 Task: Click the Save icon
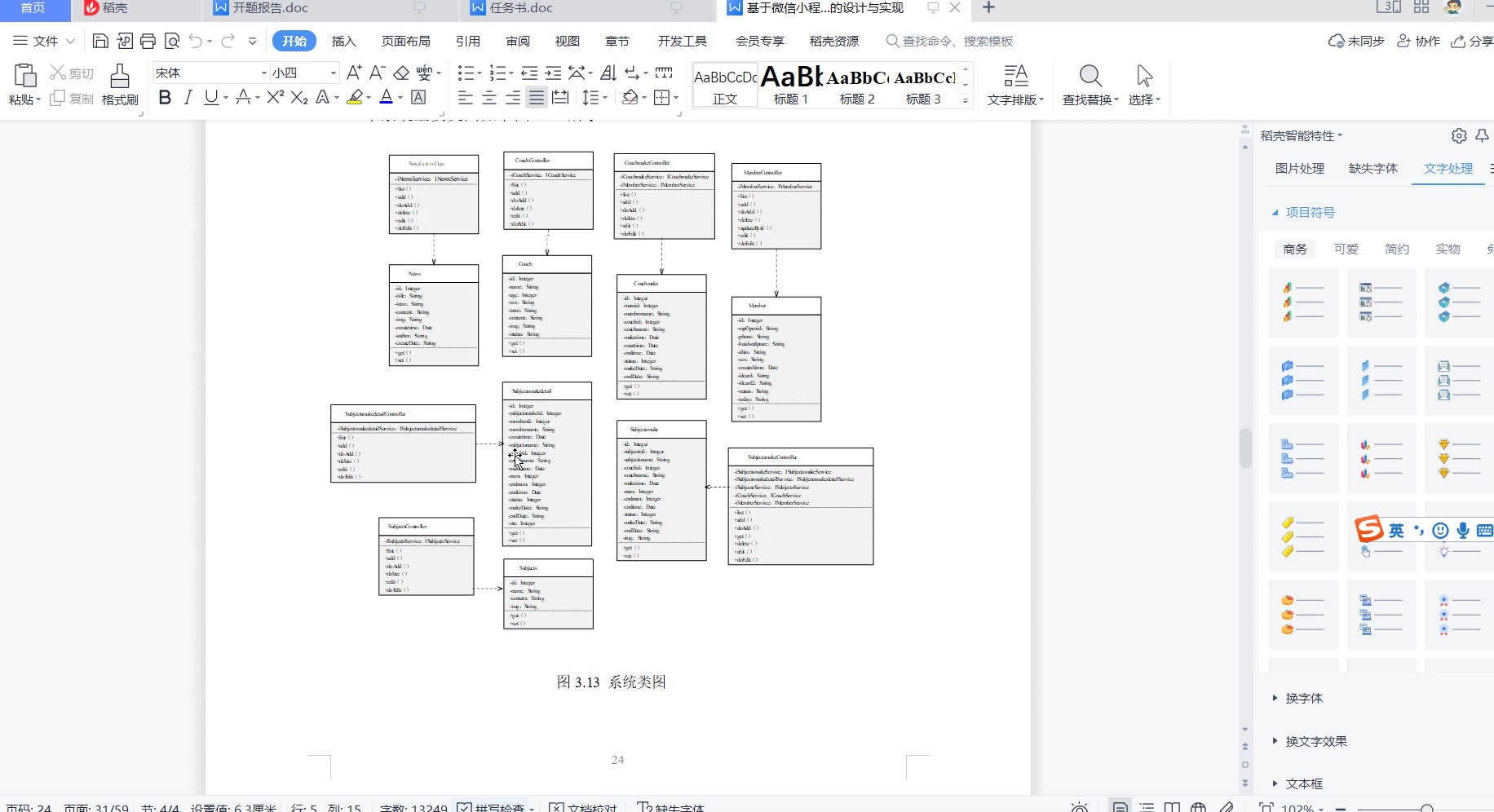pyautogui.click(x=100, y=41)
